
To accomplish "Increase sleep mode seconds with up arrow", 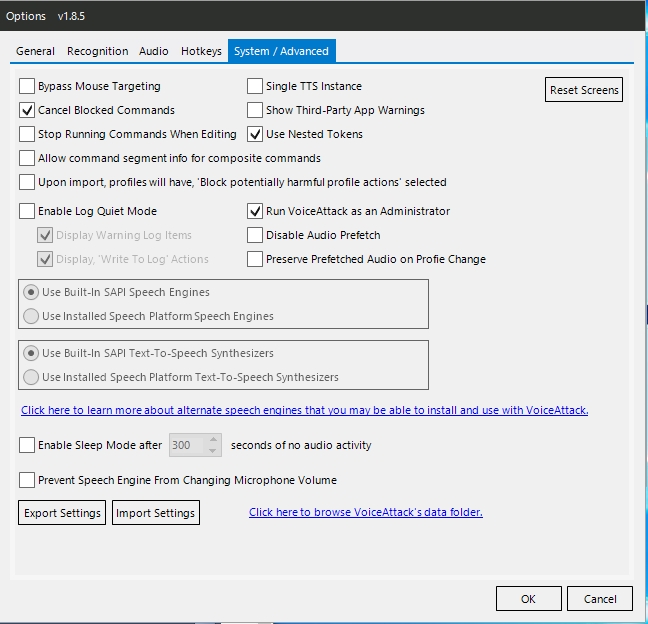I will 213,440.
